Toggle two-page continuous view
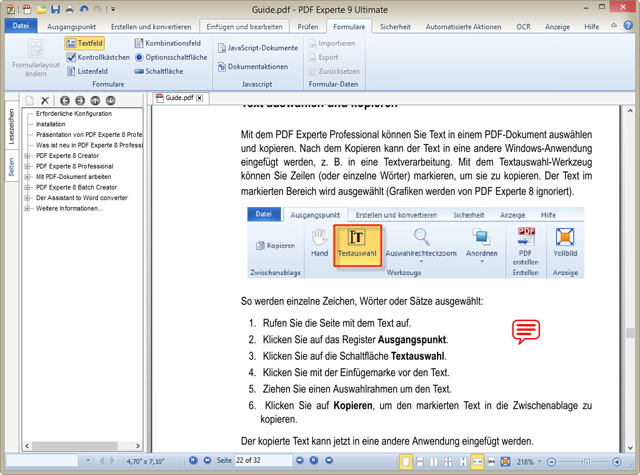 448,462
